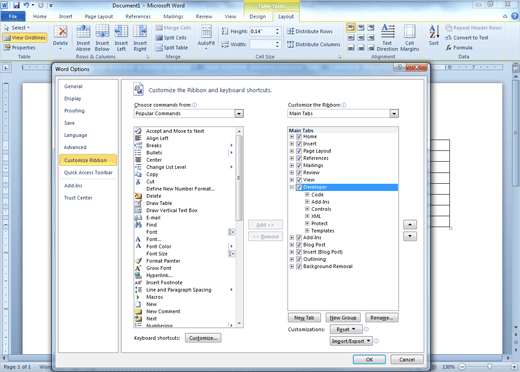Move selected tab up with arrow button
This screenshot has height=372, width=520.
pos(410,225)
